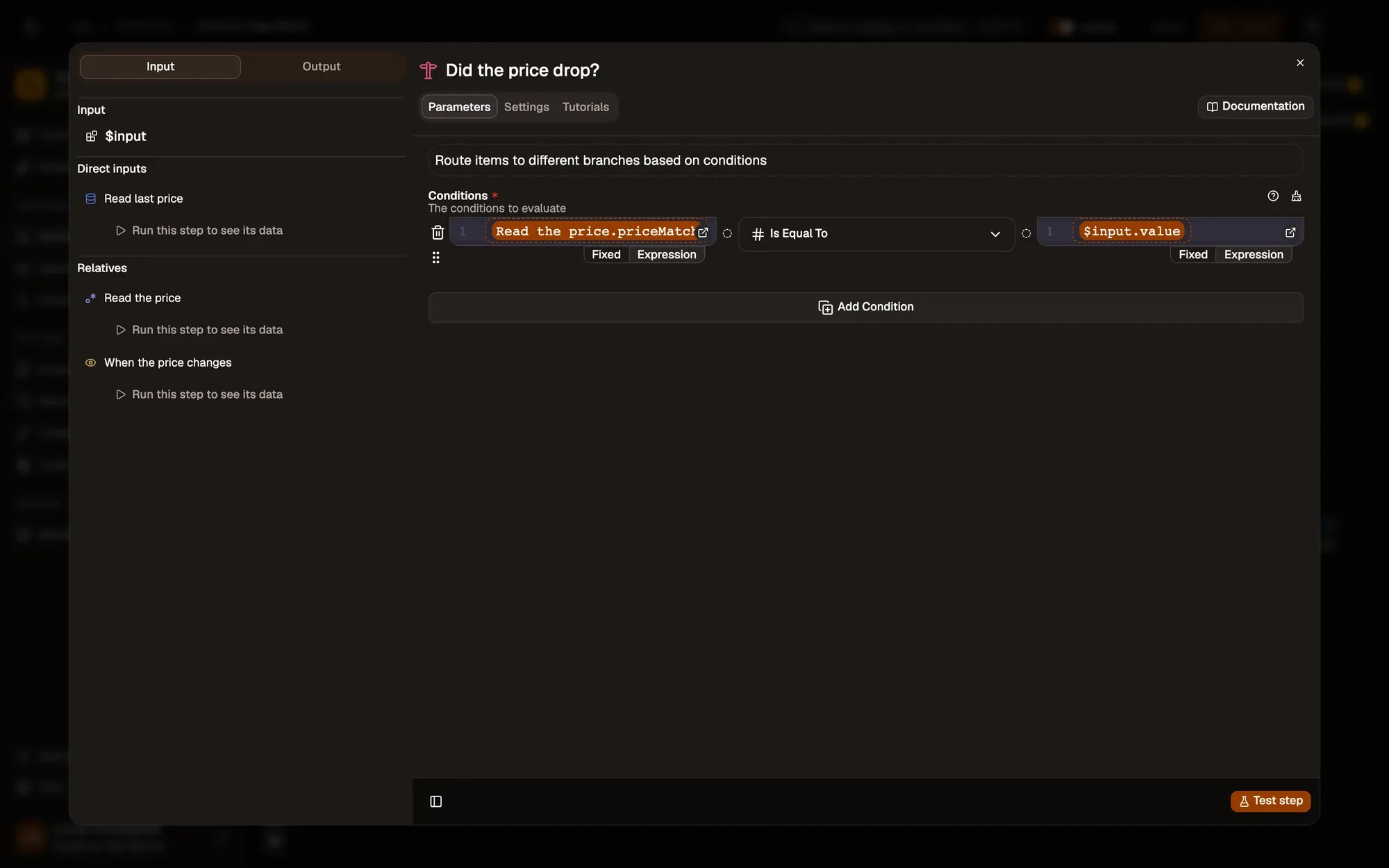Image resolution: width=1389 pixels, height=868 pixels.
Task: Switch to the Output panel tab
Action: coord(322,67)
